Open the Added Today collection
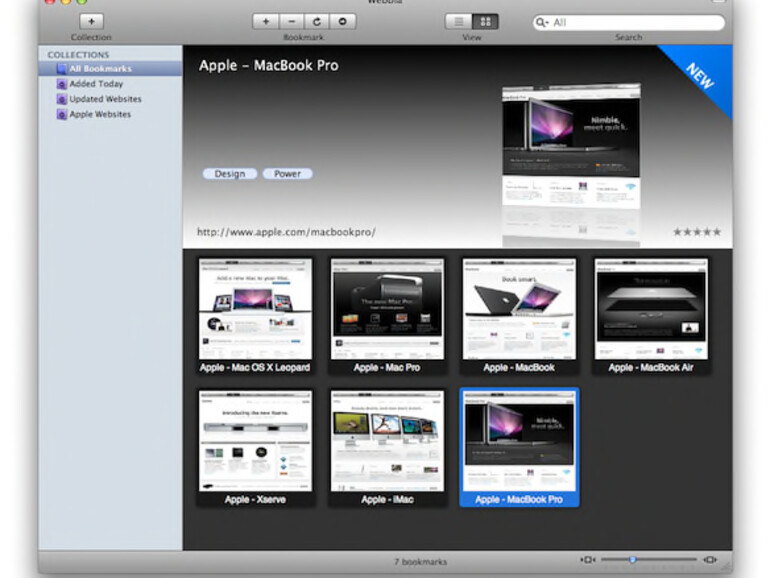 point(96,84)
